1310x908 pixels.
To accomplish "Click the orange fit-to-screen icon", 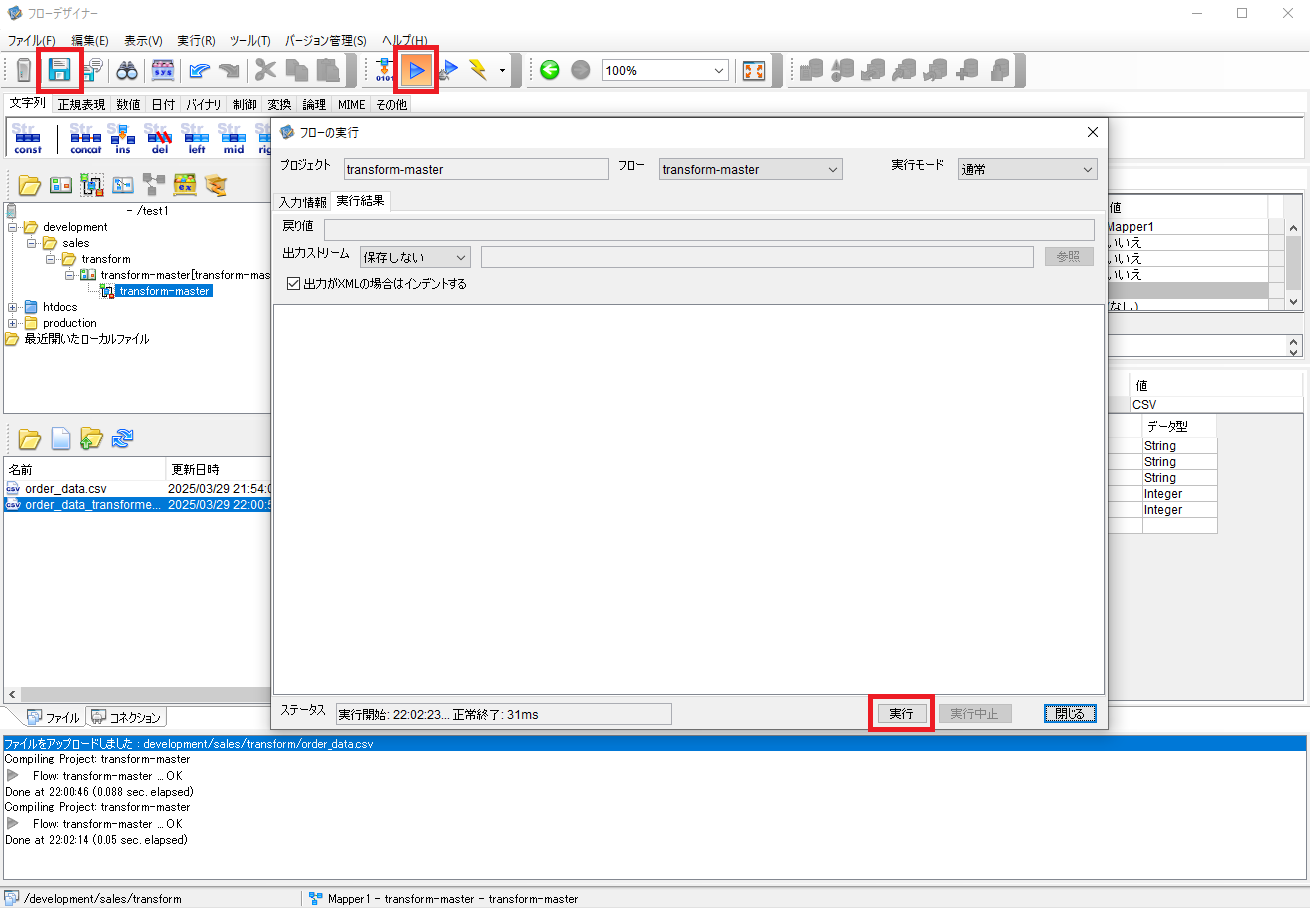I will (754, 70).
